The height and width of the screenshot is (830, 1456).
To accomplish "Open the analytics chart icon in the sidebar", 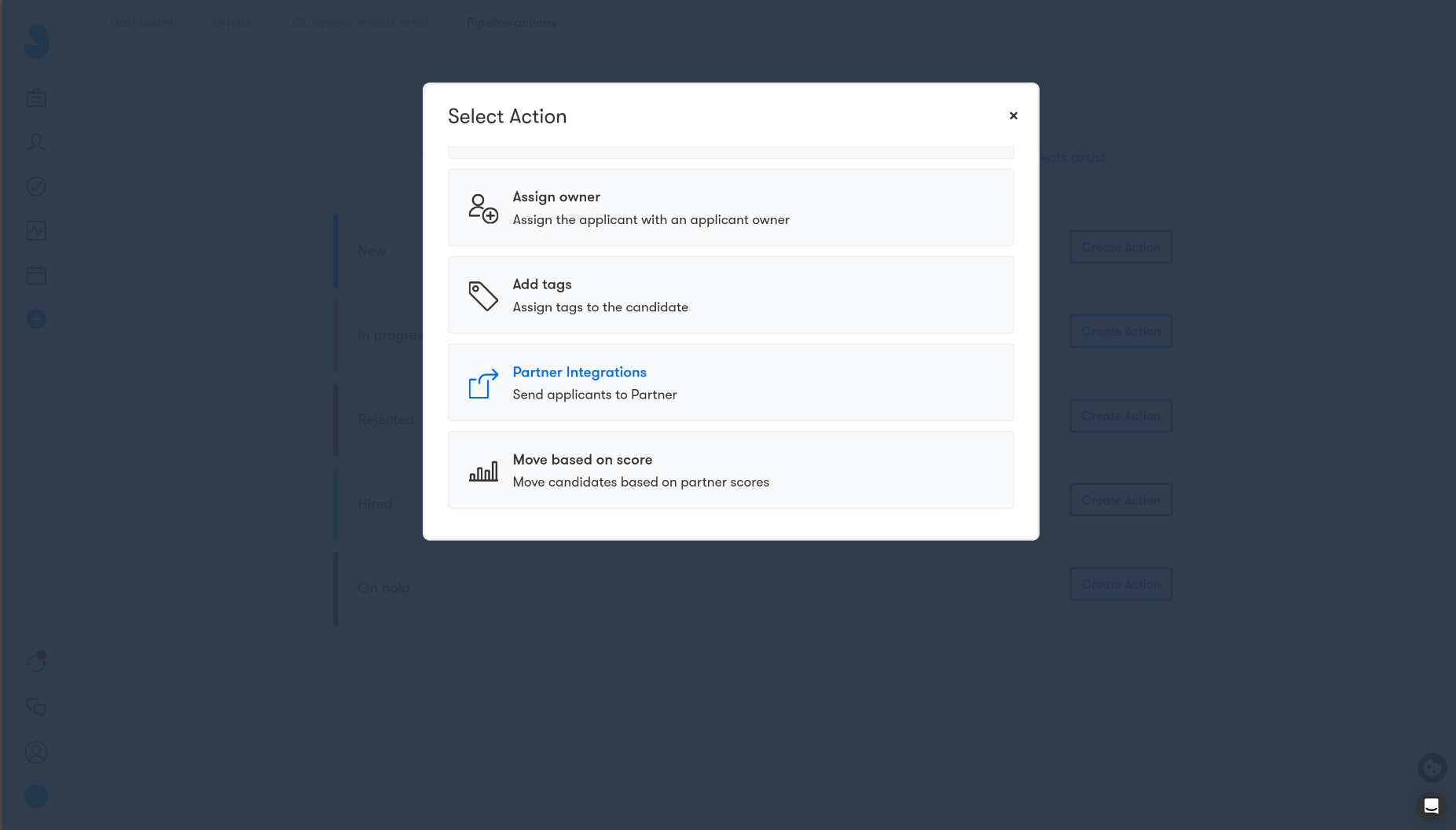I will pos(36,230).
